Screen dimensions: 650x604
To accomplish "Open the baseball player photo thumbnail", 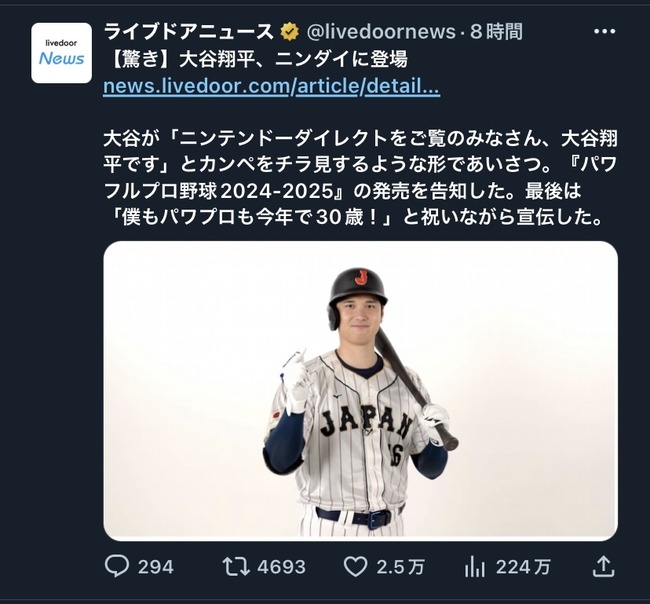I will [x=361, y=391].
